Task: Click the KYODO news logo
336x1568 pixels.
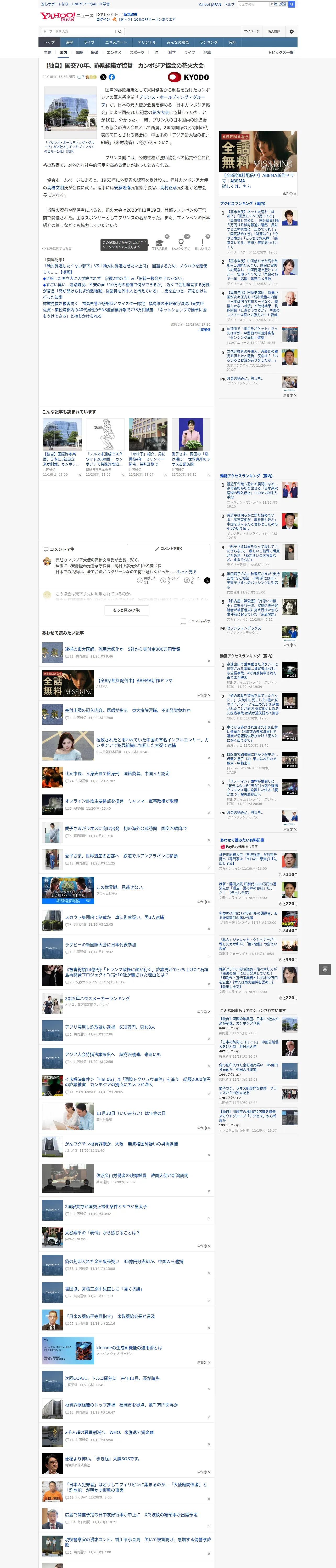Action: click(188, 77)
